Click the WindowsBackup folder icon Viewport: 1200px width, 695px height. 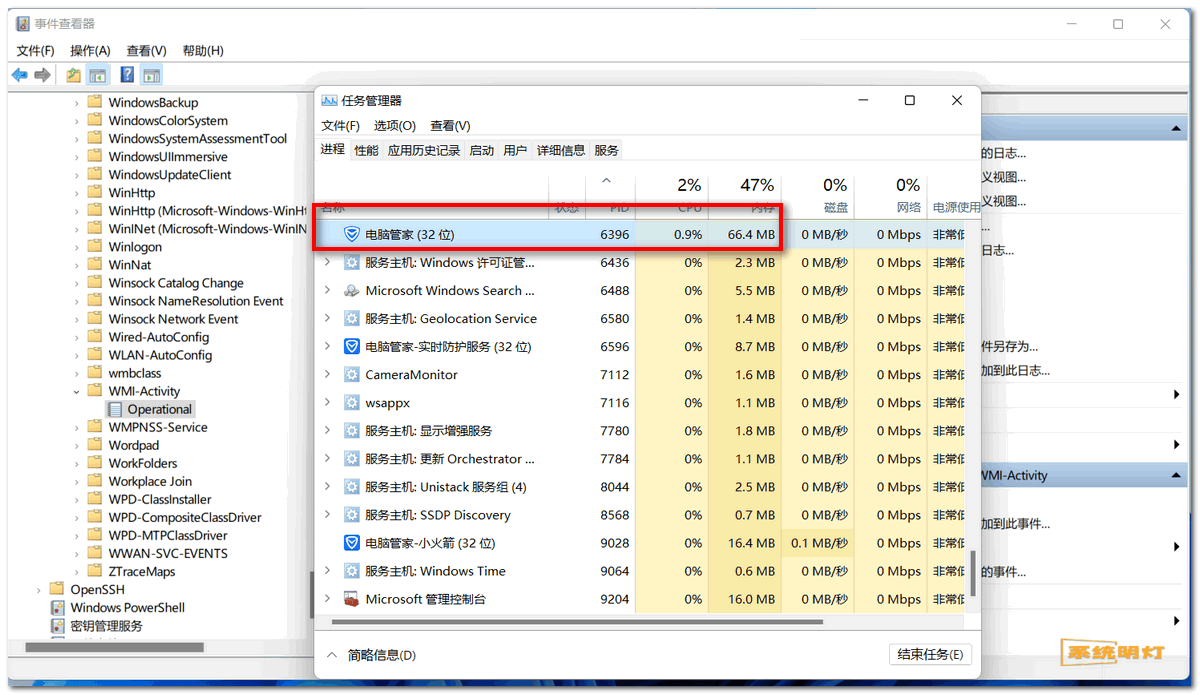point(94,102)
